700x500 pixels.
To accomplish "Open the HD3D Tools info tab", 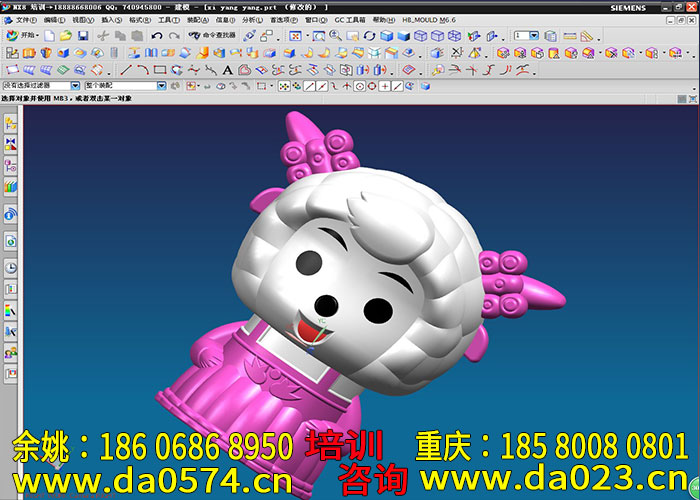I will click(x=11, y=214).
